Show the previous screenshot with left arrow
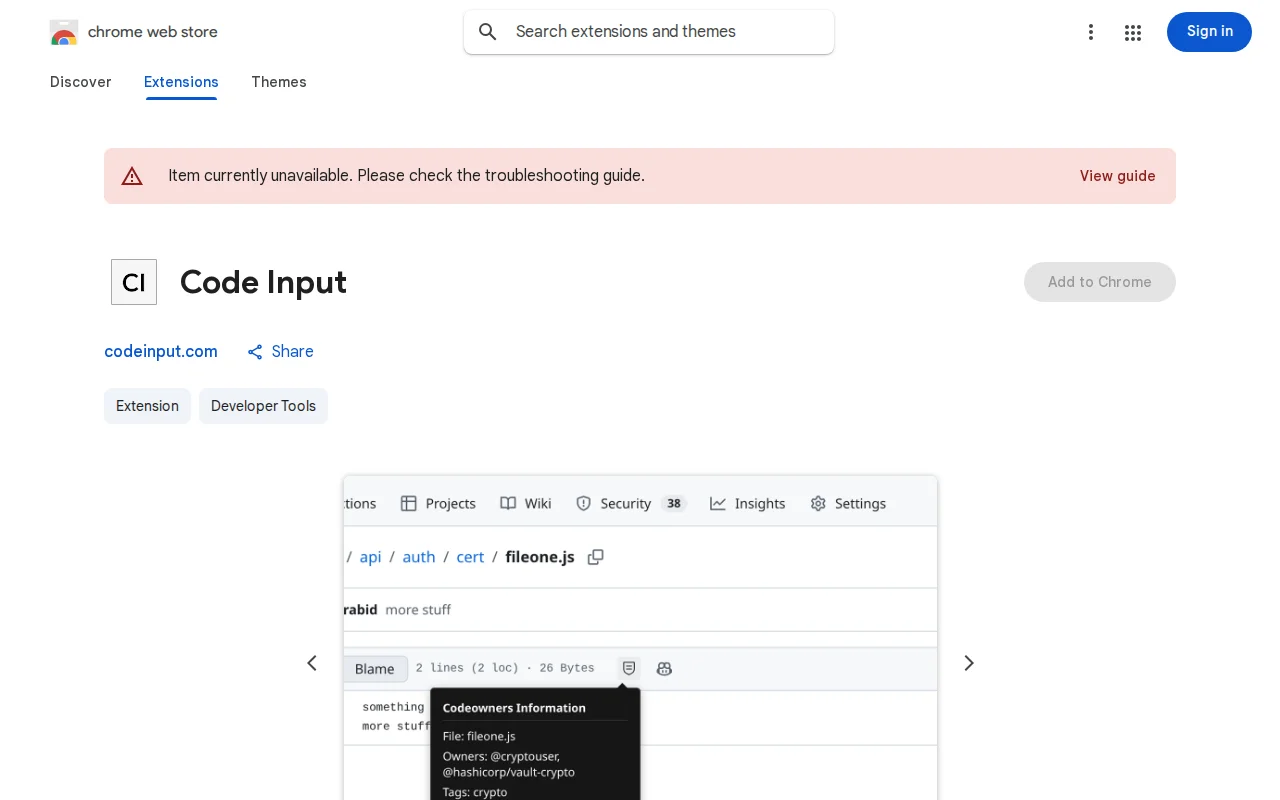 coord(312,663)
